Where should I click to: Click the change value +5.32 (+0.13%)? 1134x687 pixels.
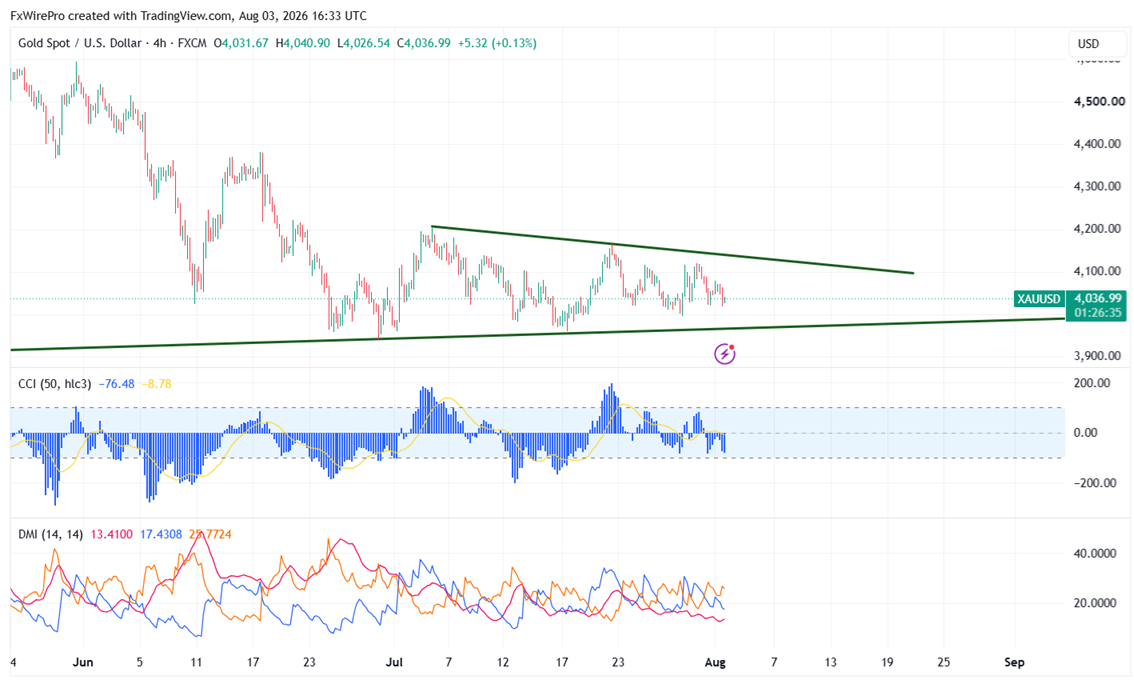pos(498,43)
